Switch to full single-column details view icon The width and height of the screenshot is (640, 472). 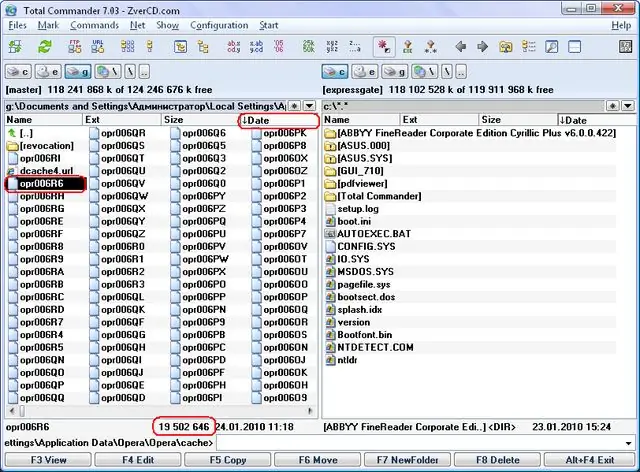pyautogui.click(x=150, y=47)
